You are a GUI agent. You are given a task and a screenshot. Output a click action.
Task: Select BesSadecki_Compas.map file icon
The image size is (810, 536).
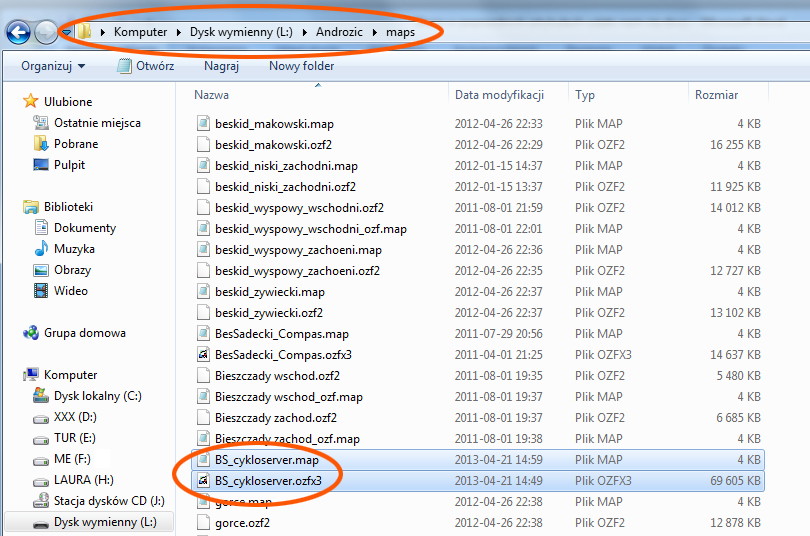coord(204,334)
